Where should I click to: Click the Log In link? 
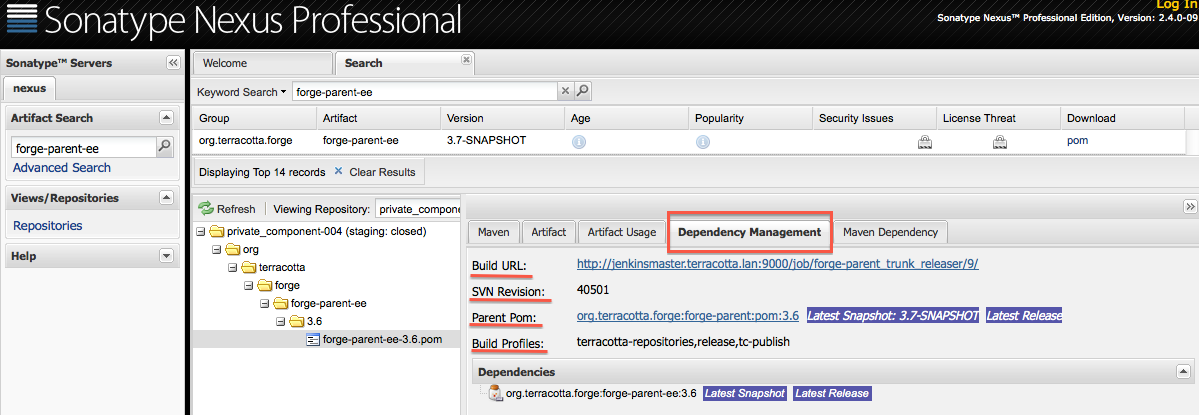1178,5
